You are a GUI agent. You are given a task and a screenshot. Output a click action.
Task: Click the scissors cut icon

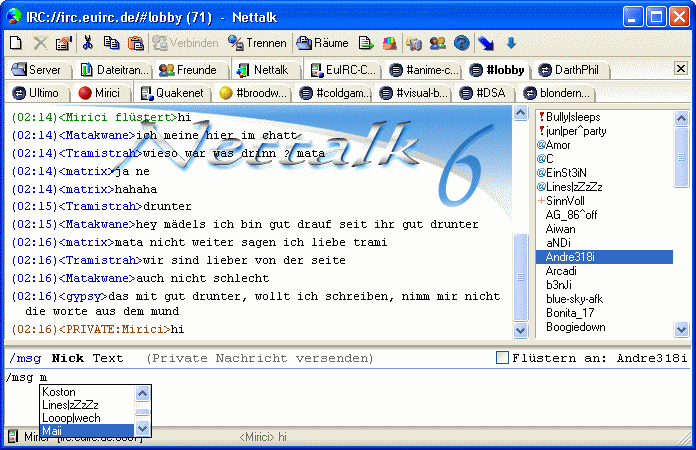click(x=88, y=43)
